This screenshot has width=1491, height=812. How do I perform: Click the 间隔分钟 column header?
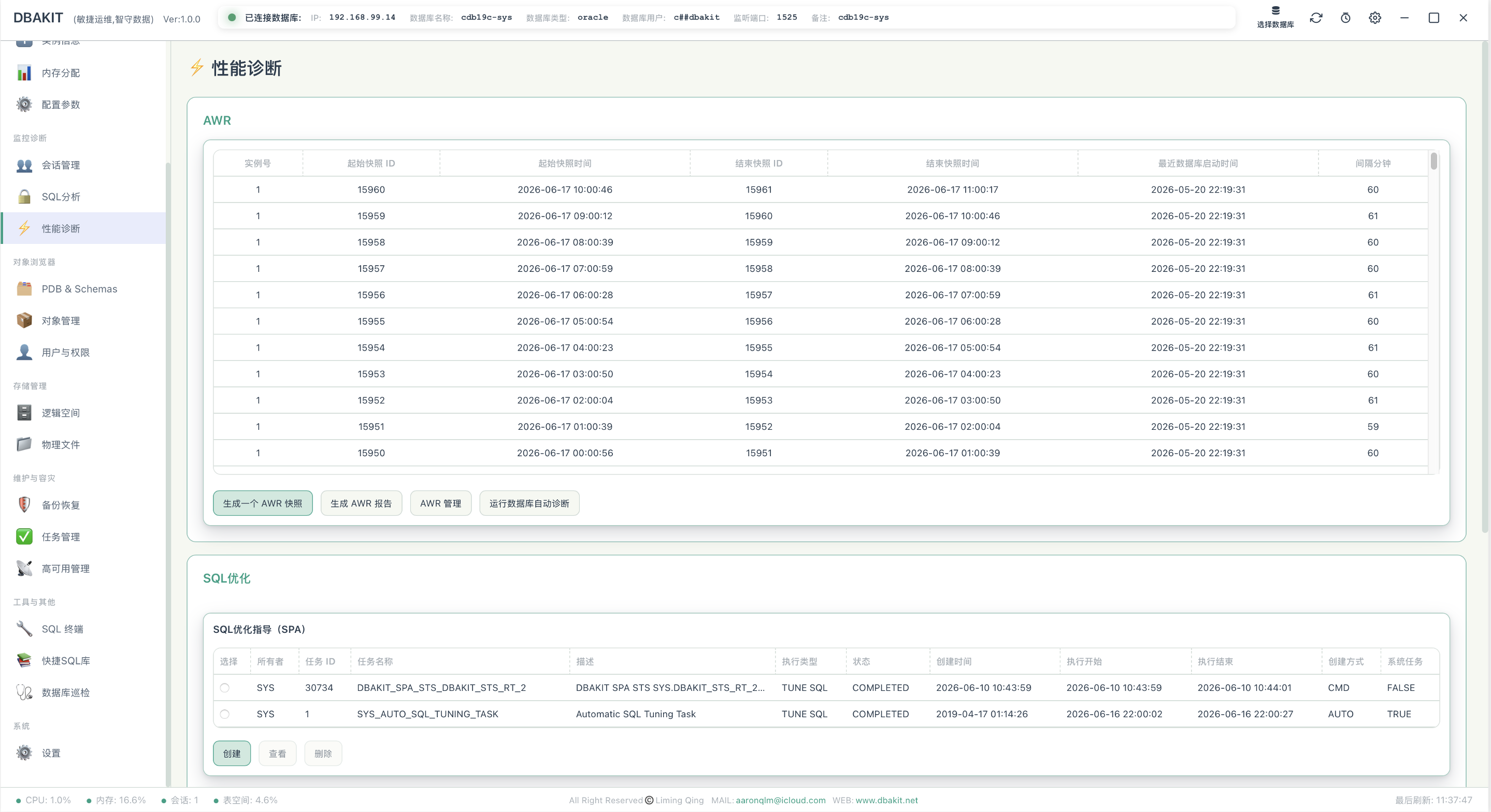1373,164
